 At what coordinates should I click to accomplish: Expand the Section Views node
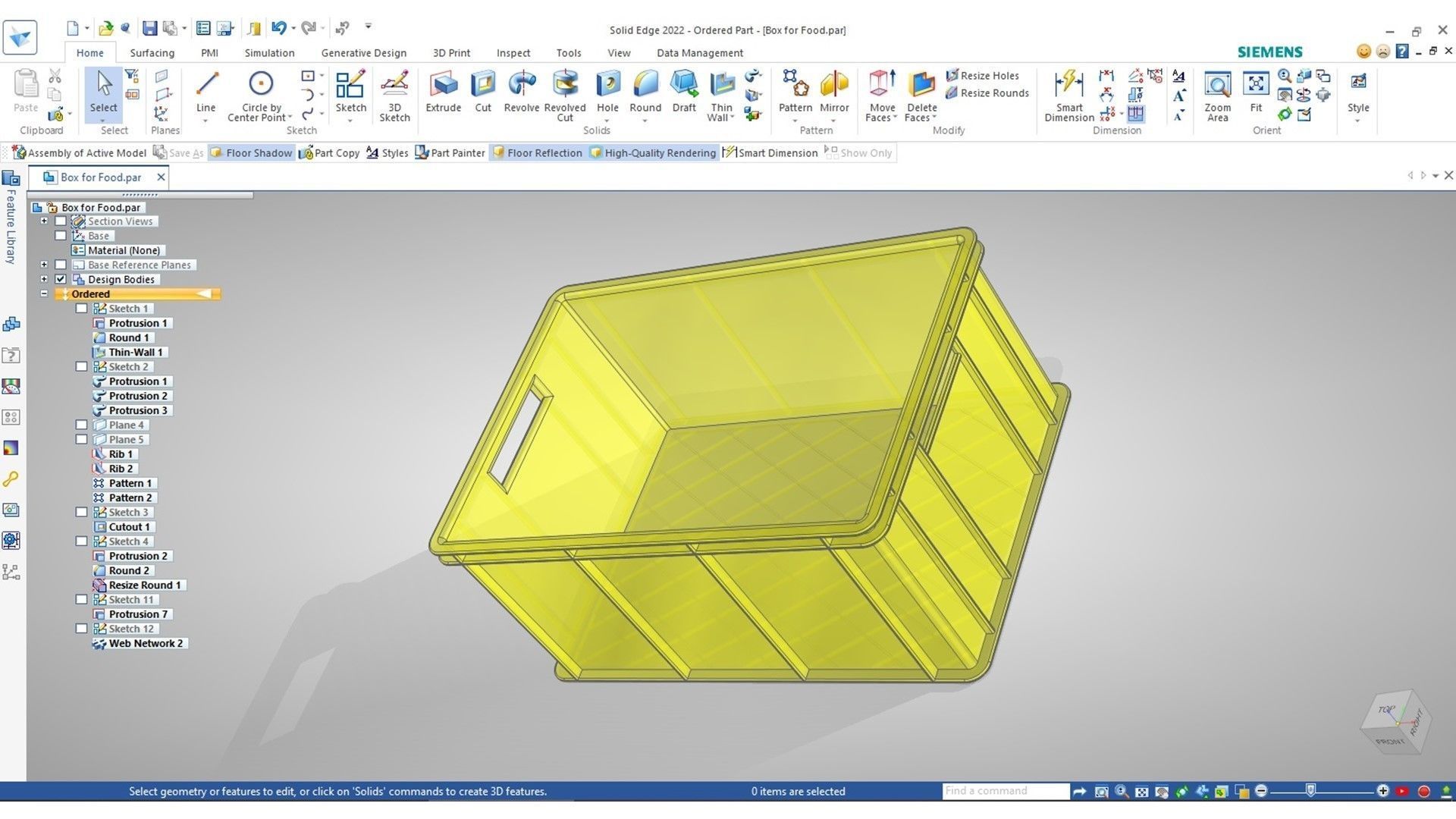point(44,221)
